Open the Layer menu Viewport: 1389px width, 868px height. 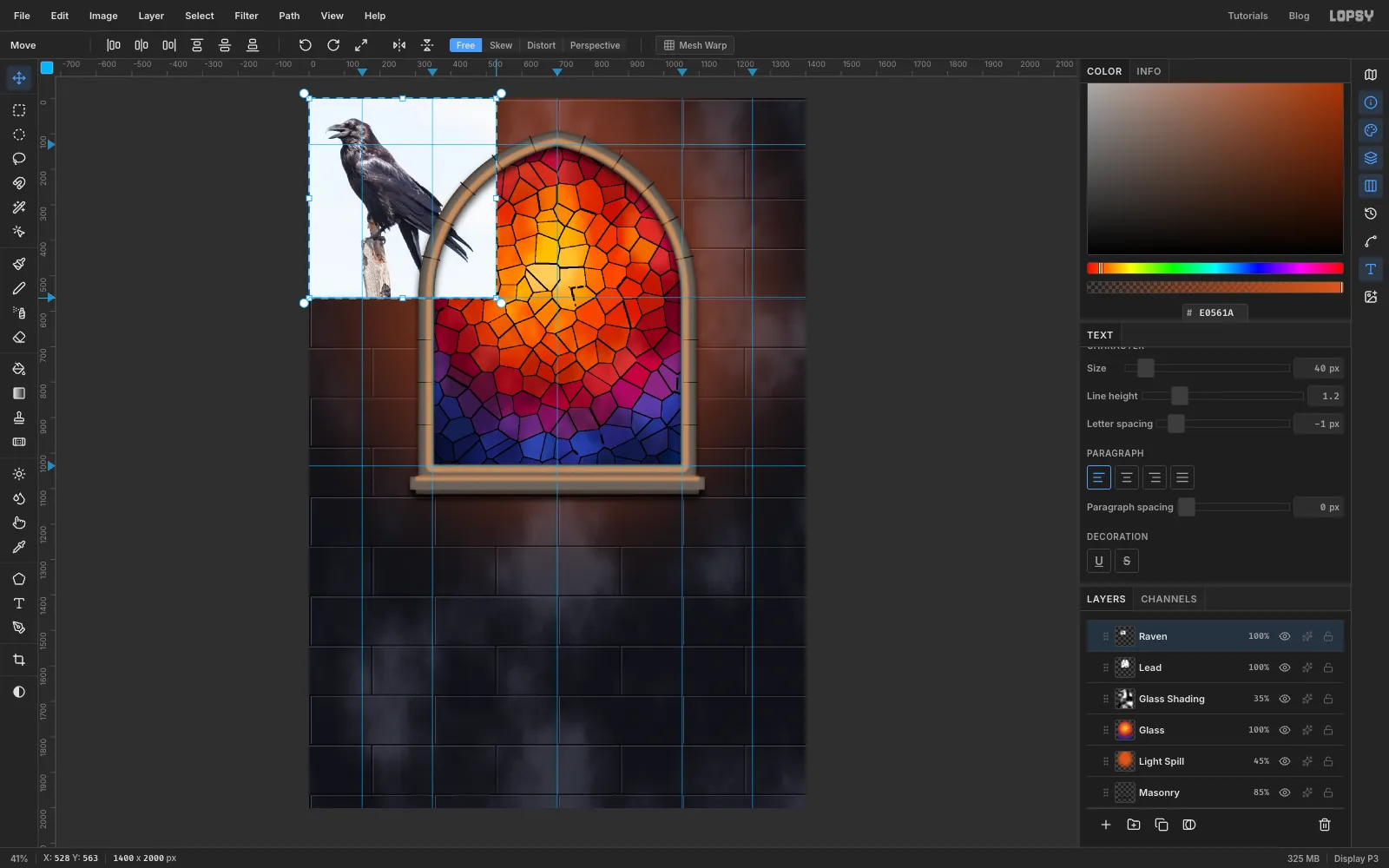click(x=151, y=16)
